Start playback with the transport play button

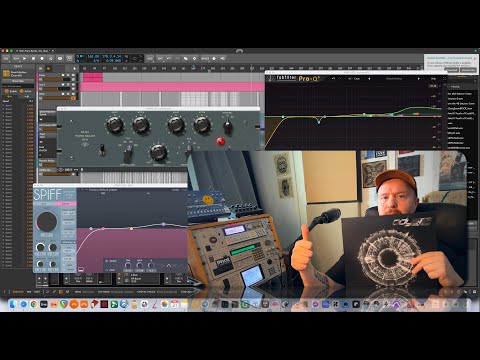pyautogui.click(x=25, y=58)
